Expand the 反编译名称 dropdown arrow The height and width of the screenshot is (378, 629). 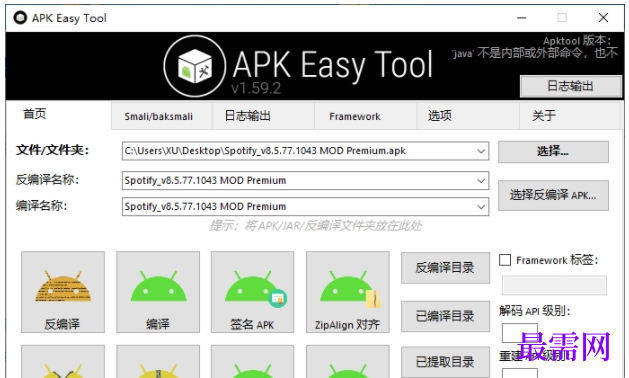pyautogui.click(x=481, y=181)
